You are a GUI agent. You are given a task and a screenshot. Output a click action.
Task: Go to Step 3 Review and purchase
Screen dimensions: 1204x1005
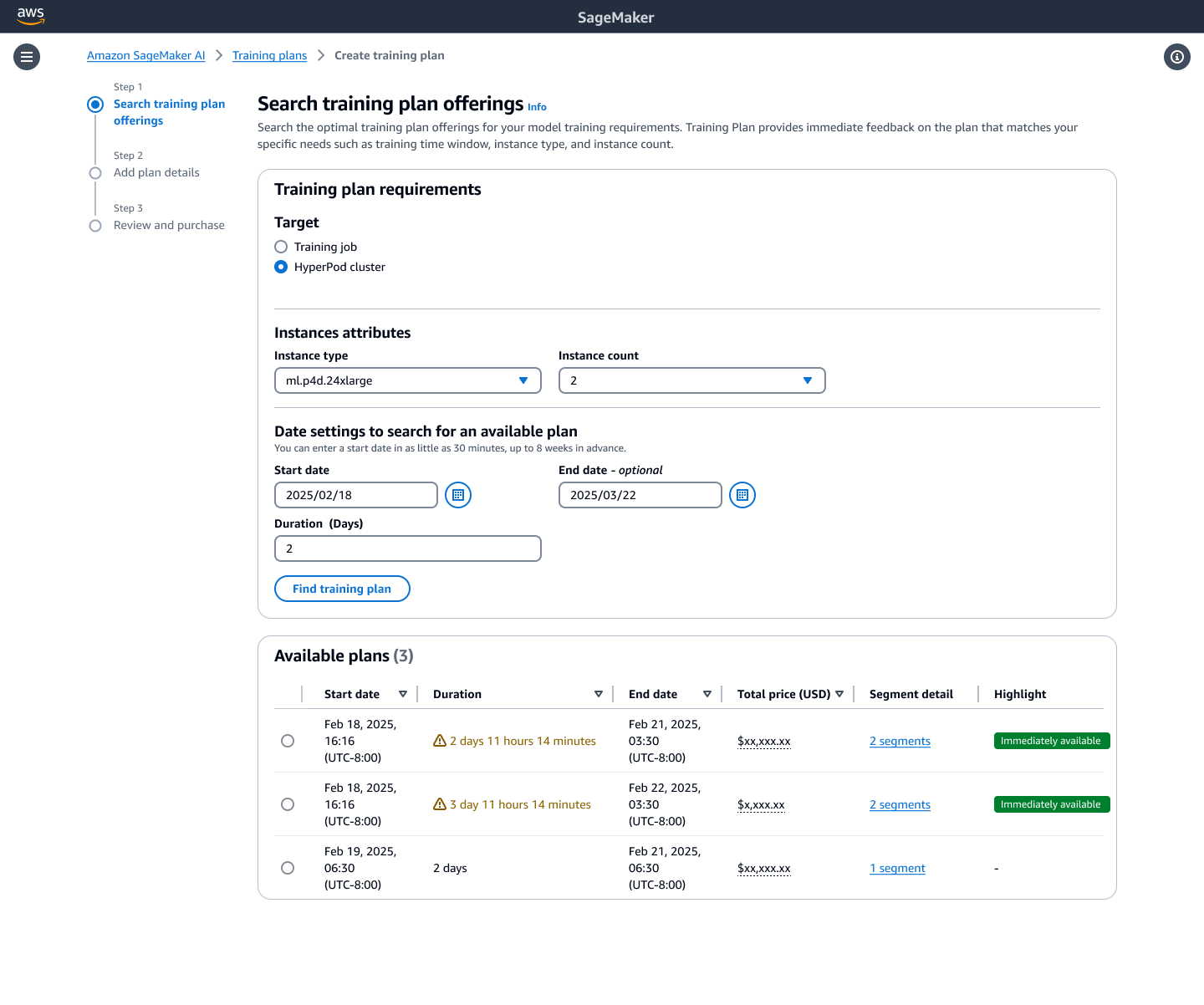coord(169,225)
